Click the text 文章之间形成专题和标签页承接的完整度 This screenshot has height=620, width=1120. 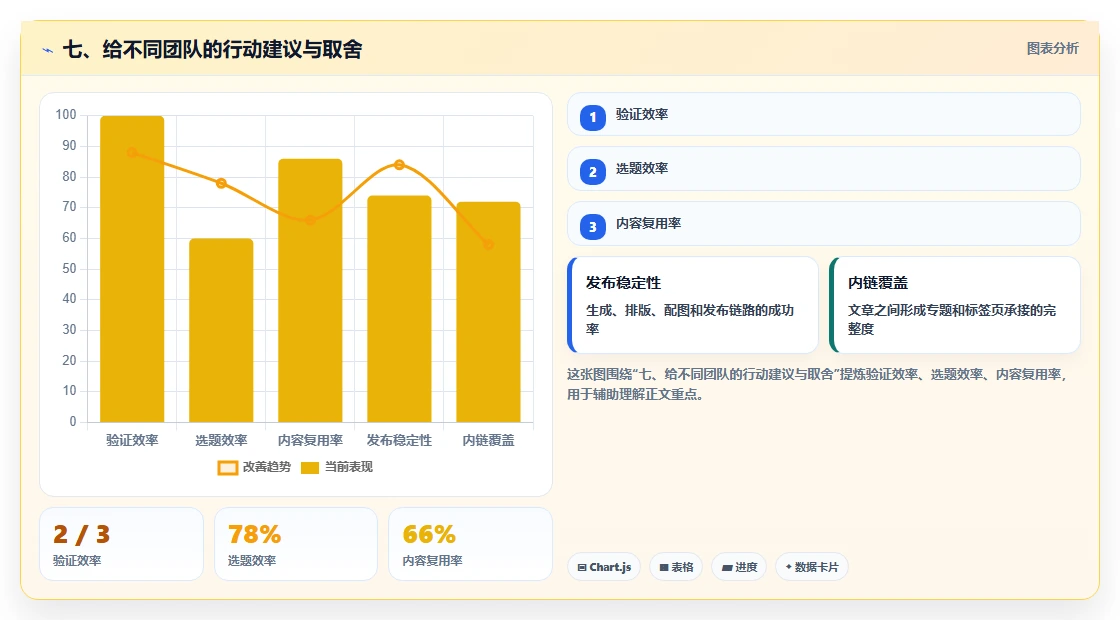coord(952,319)
